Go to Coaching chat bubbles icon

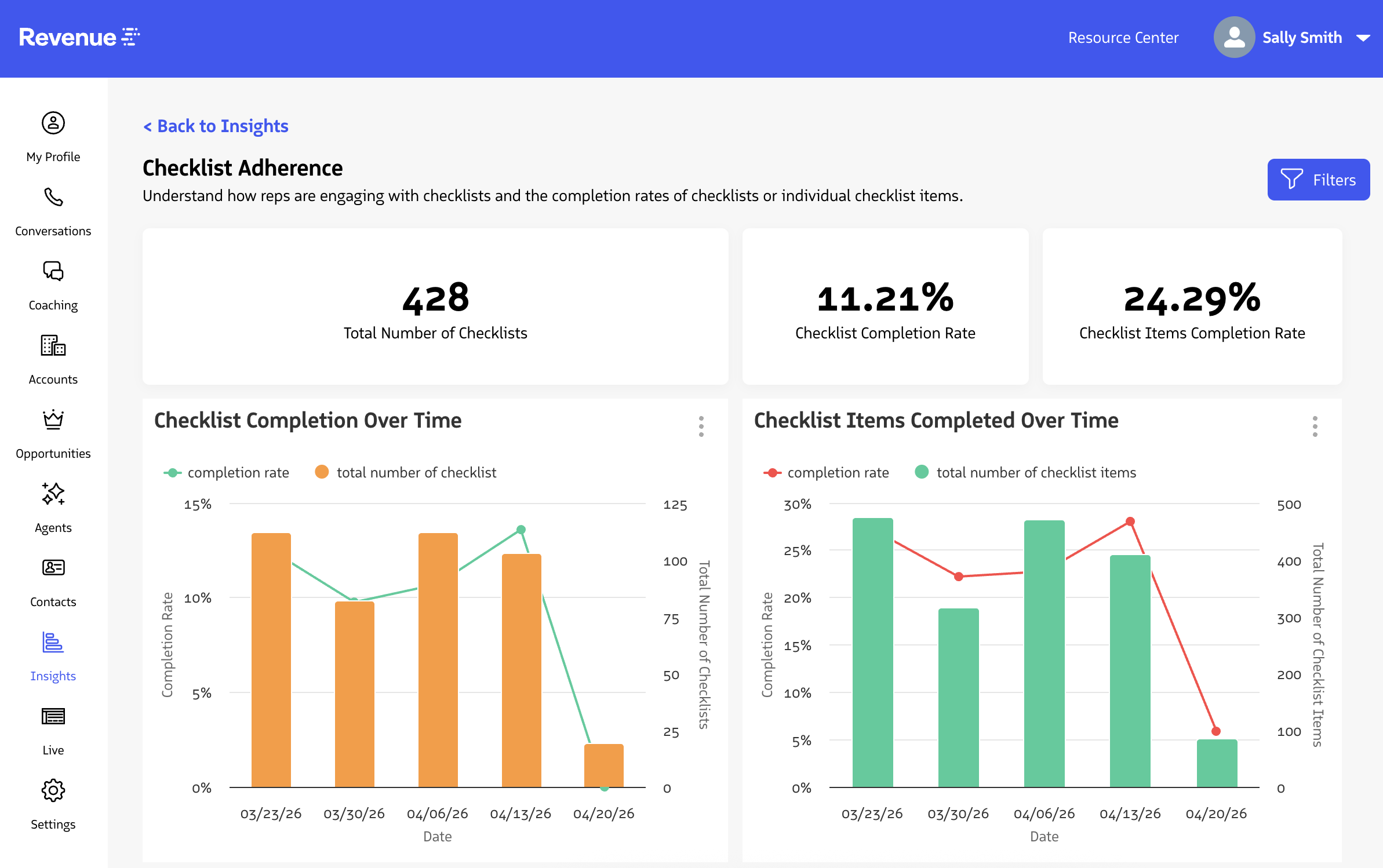click(53, 271)
